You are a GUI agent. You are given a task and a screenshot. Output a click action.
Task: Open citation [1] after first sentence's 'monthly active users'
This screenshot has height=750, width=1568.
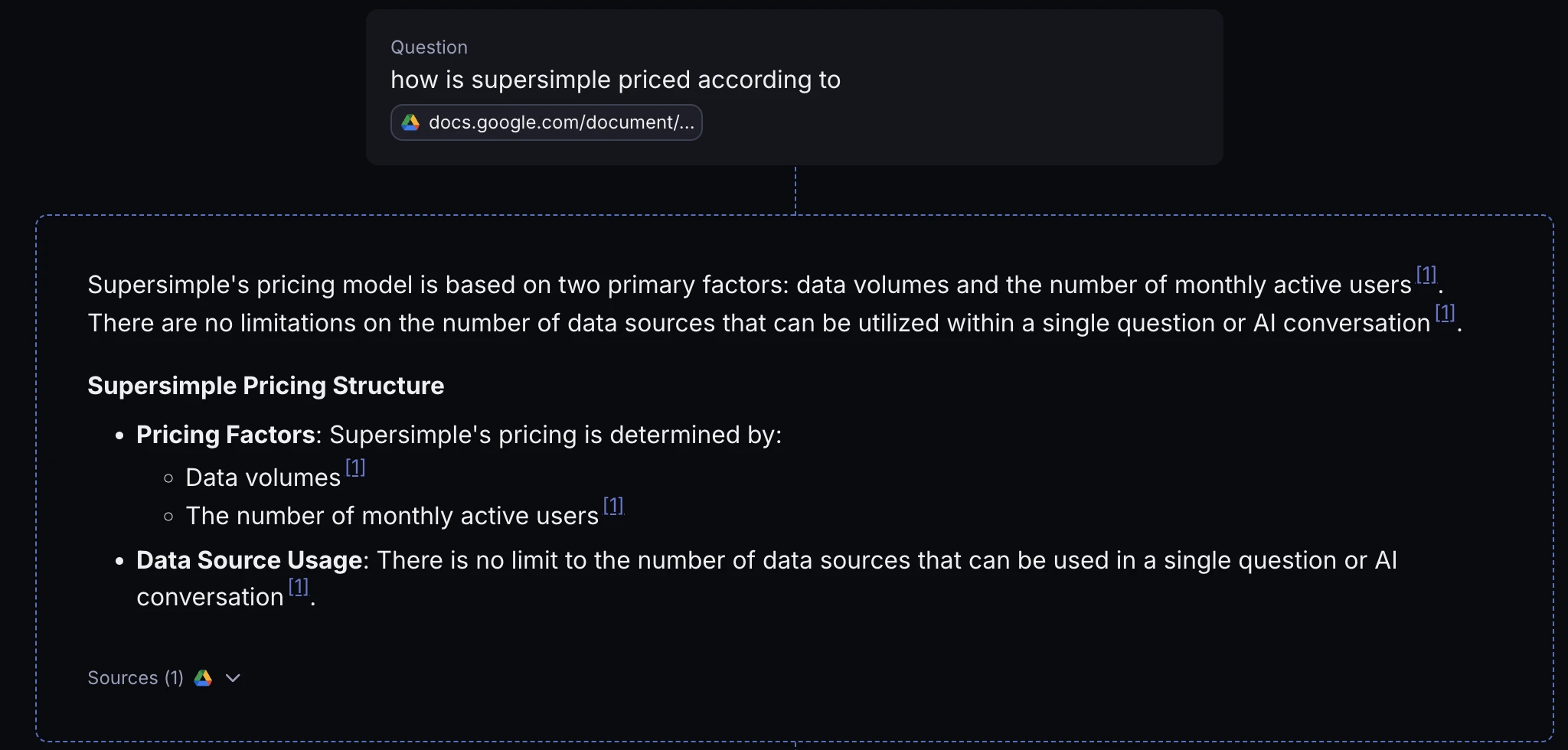(x=1426, y=275)
